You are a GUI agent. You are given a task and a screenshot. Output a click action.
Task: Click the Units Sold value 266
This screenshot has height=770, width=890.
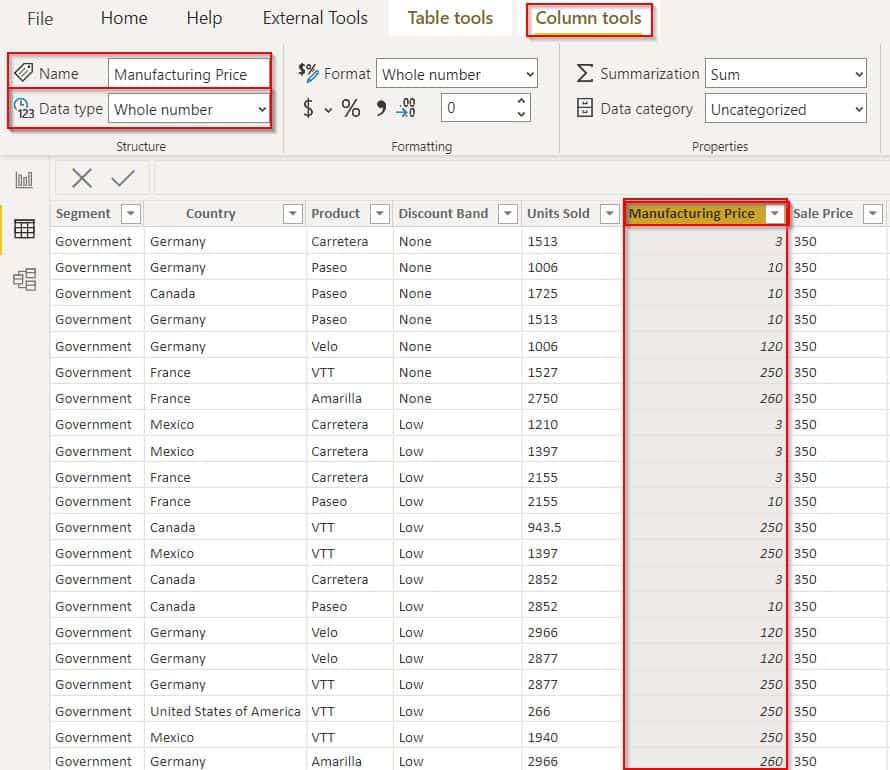click(x=539, y=711)
